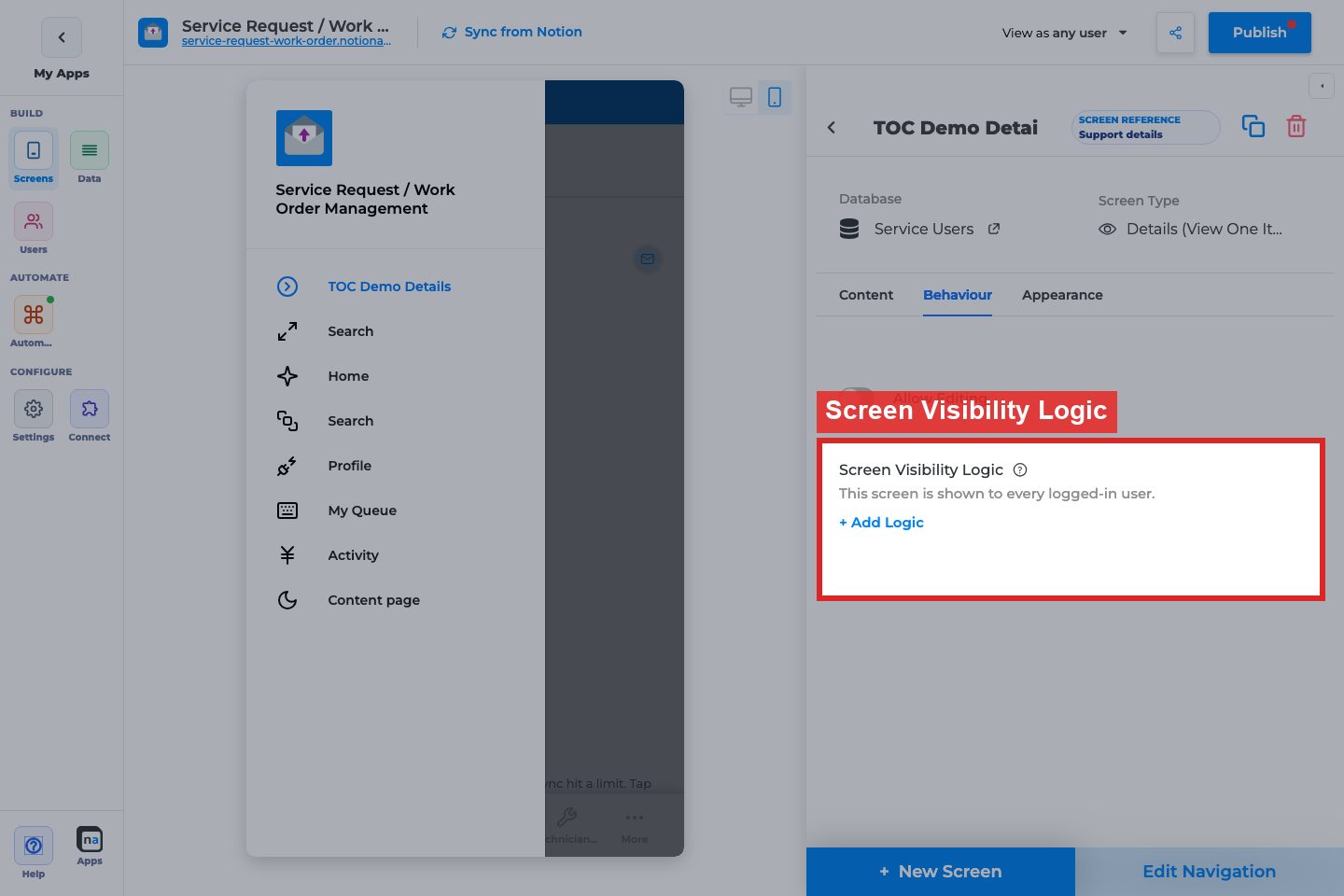Switch to the Content tab

[x=866, y=295]
